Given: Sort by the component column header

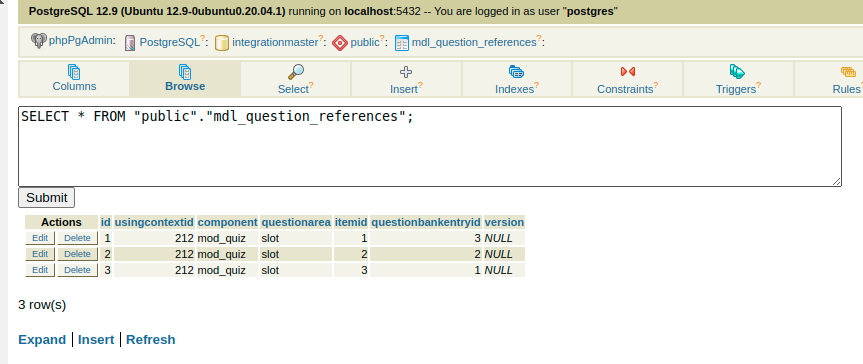Looking at the screenshot, I should pyautogui.click(x=227, y=222).
